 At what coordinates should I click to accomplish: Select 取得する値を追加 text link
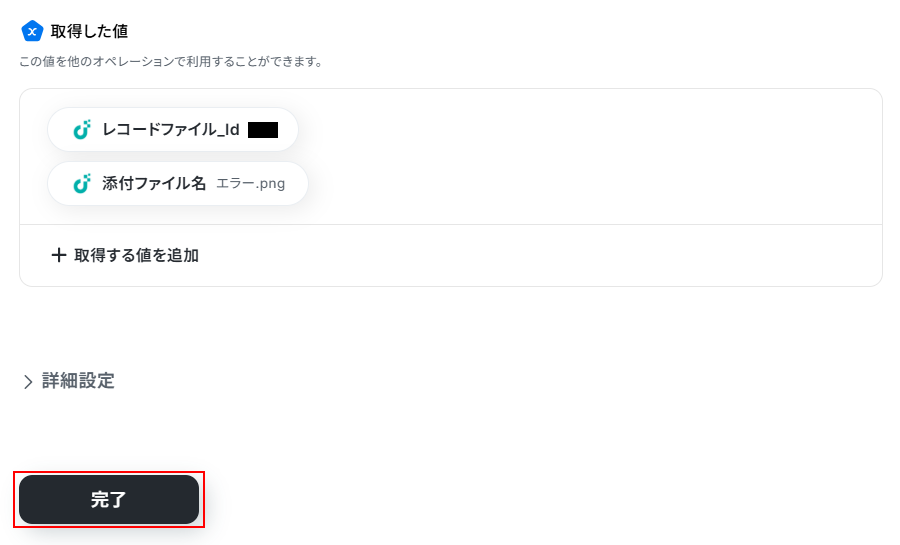[x=137, y=255]
